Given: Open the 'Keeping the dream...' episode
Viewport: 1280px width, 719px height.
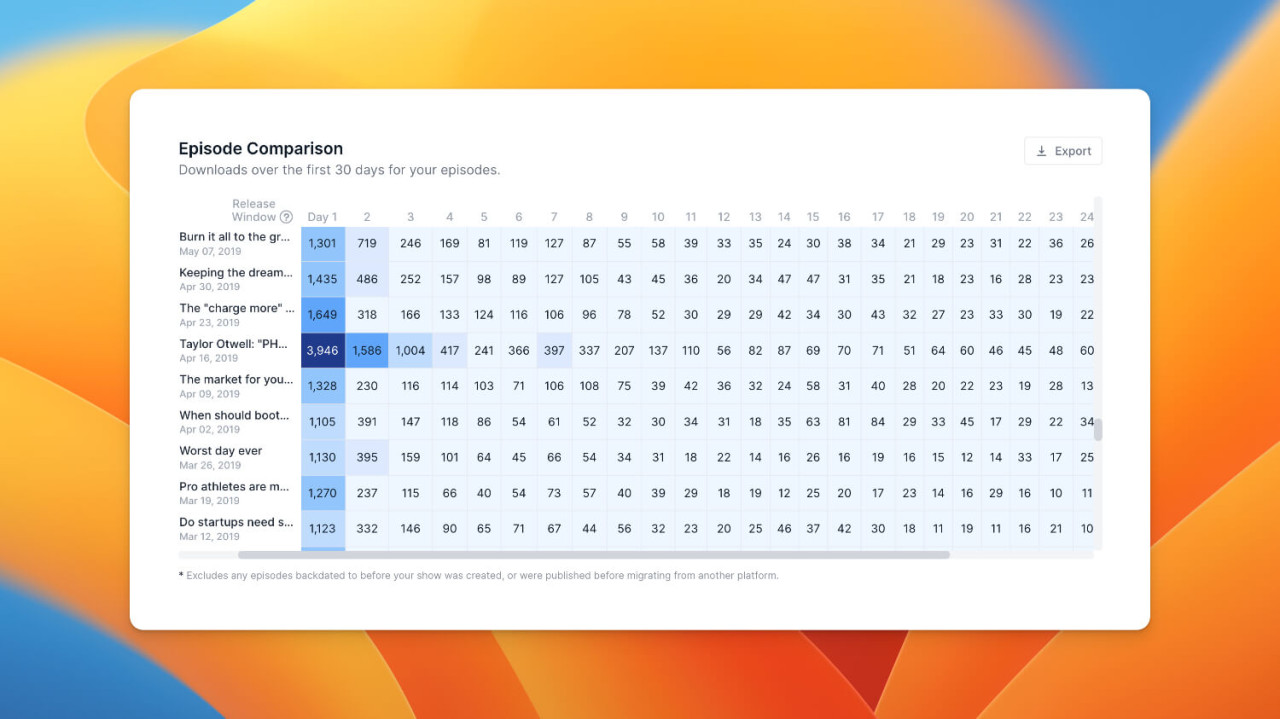Looking at the screenshot, I should click(236, 272).
